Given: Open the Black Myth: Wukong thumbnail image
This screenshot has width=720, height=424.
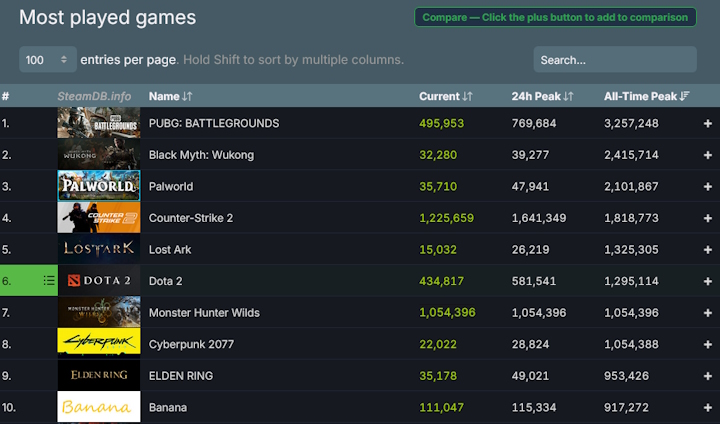Looking at the screenshot, I should click(99, 154).
